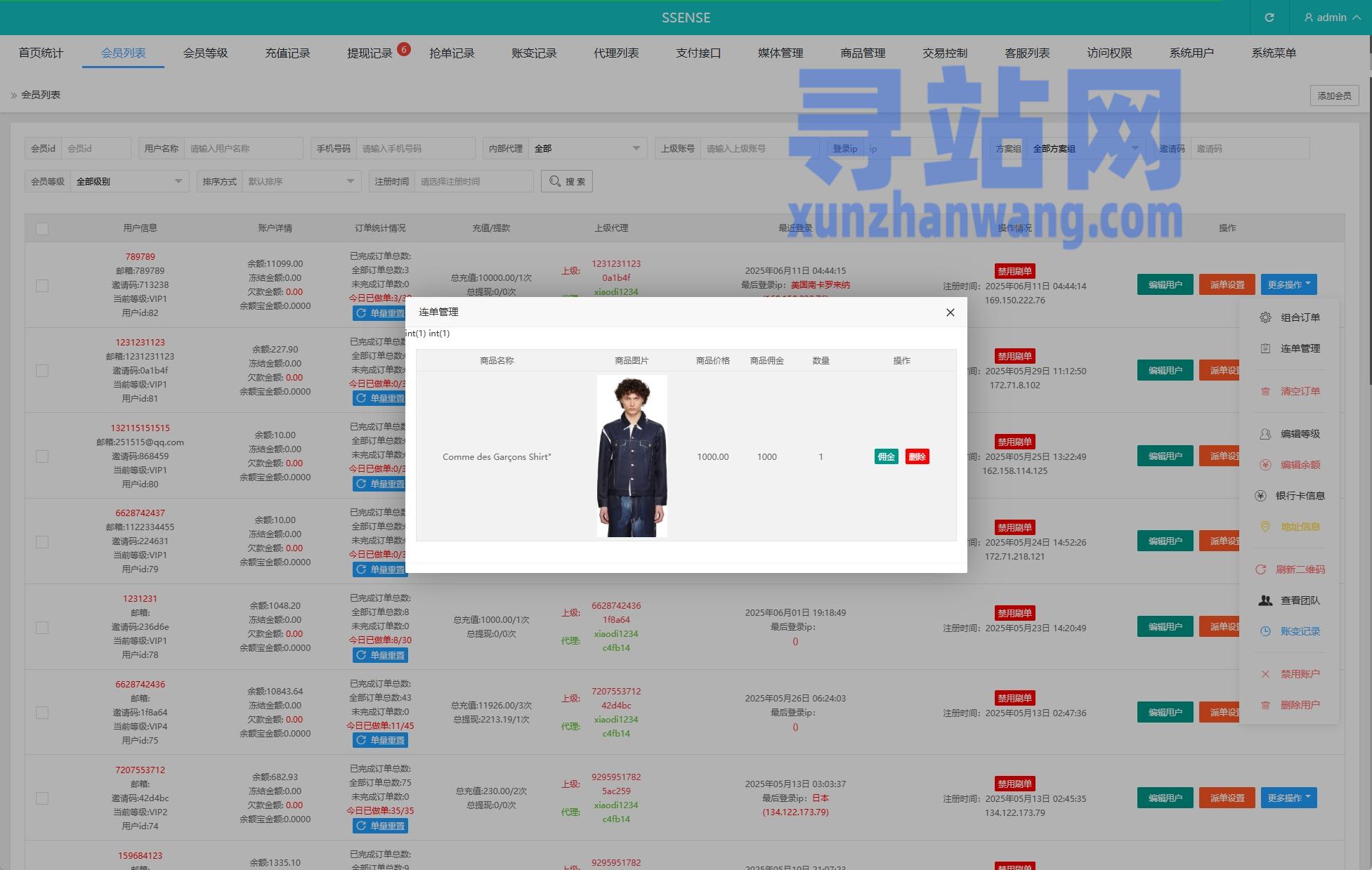Switch to 商品管理 tab

[863, 53]
